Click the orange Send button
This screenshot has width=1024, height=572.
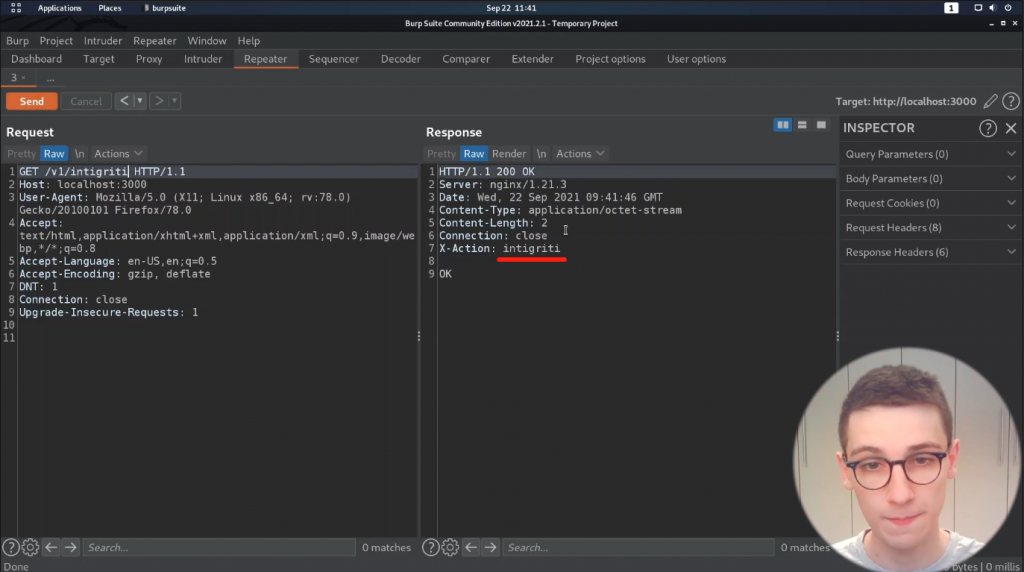coord(31,101)
